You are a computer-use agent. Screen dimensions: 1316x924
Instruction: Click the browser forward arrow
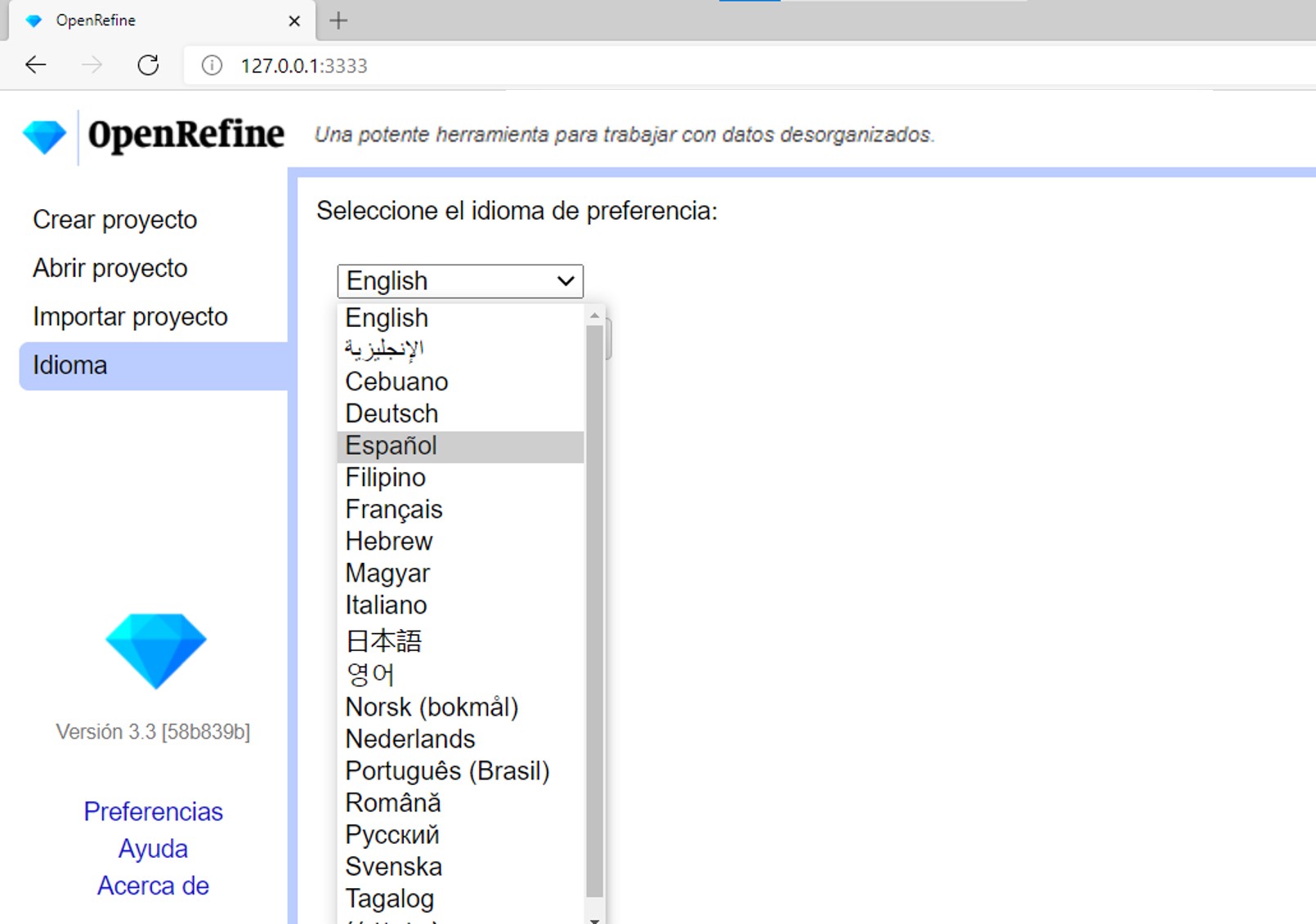pos(92,65)
